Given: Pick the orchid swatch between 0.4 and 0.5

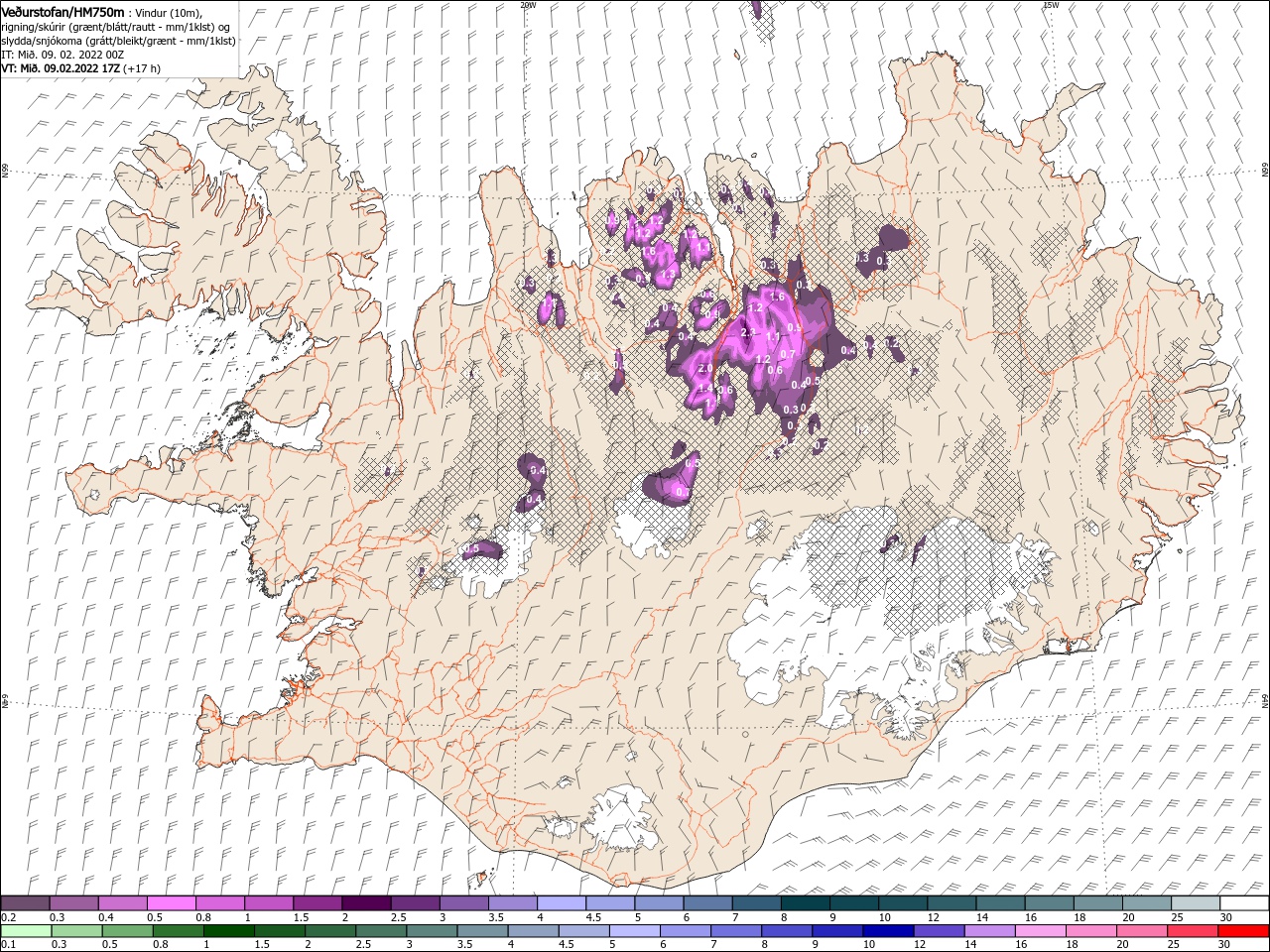Looking at the screenshot, I should pos(122,903).
